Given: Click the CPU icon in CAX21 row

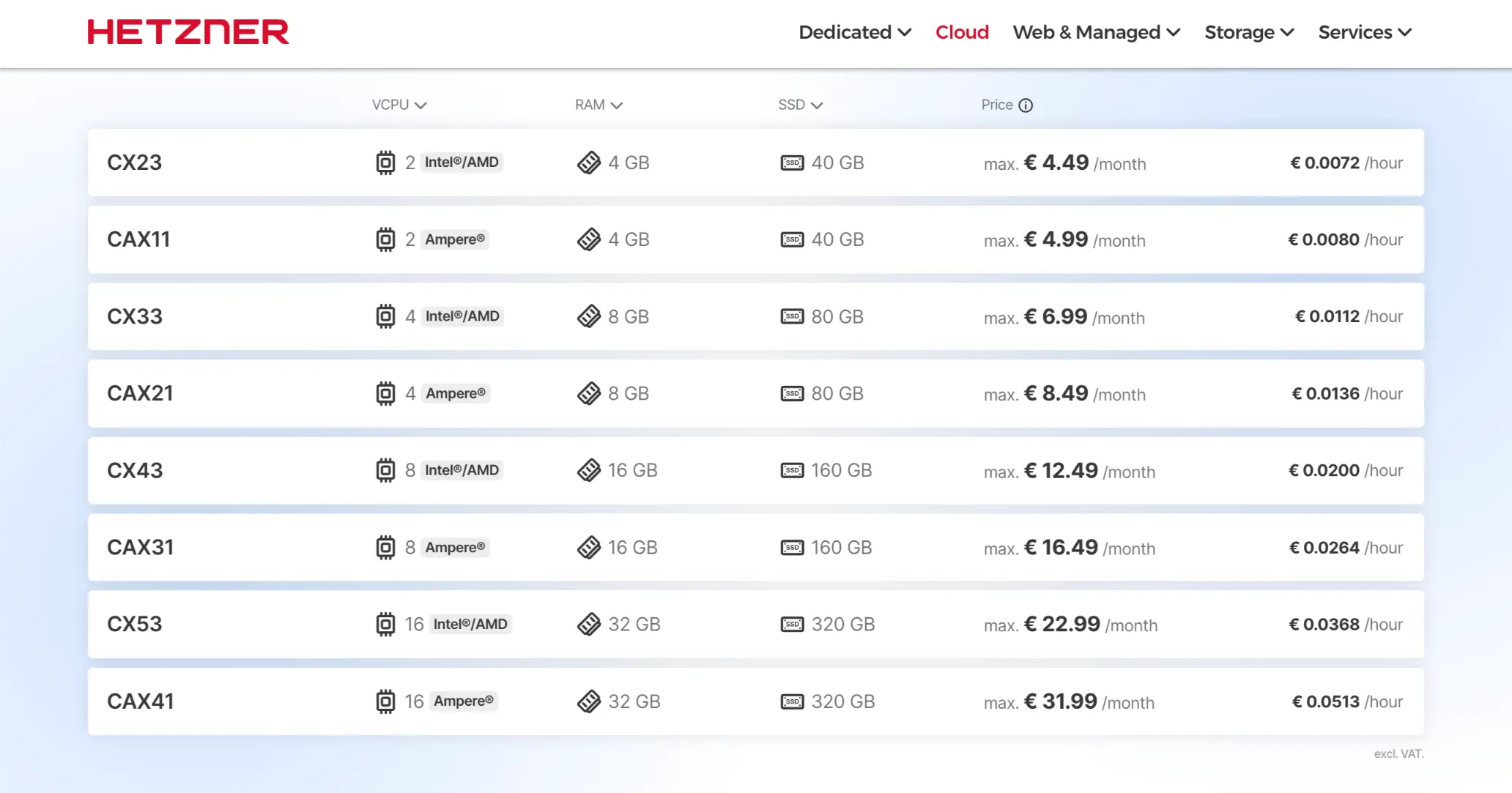Looking at the screenshot, I should (385, 393).
